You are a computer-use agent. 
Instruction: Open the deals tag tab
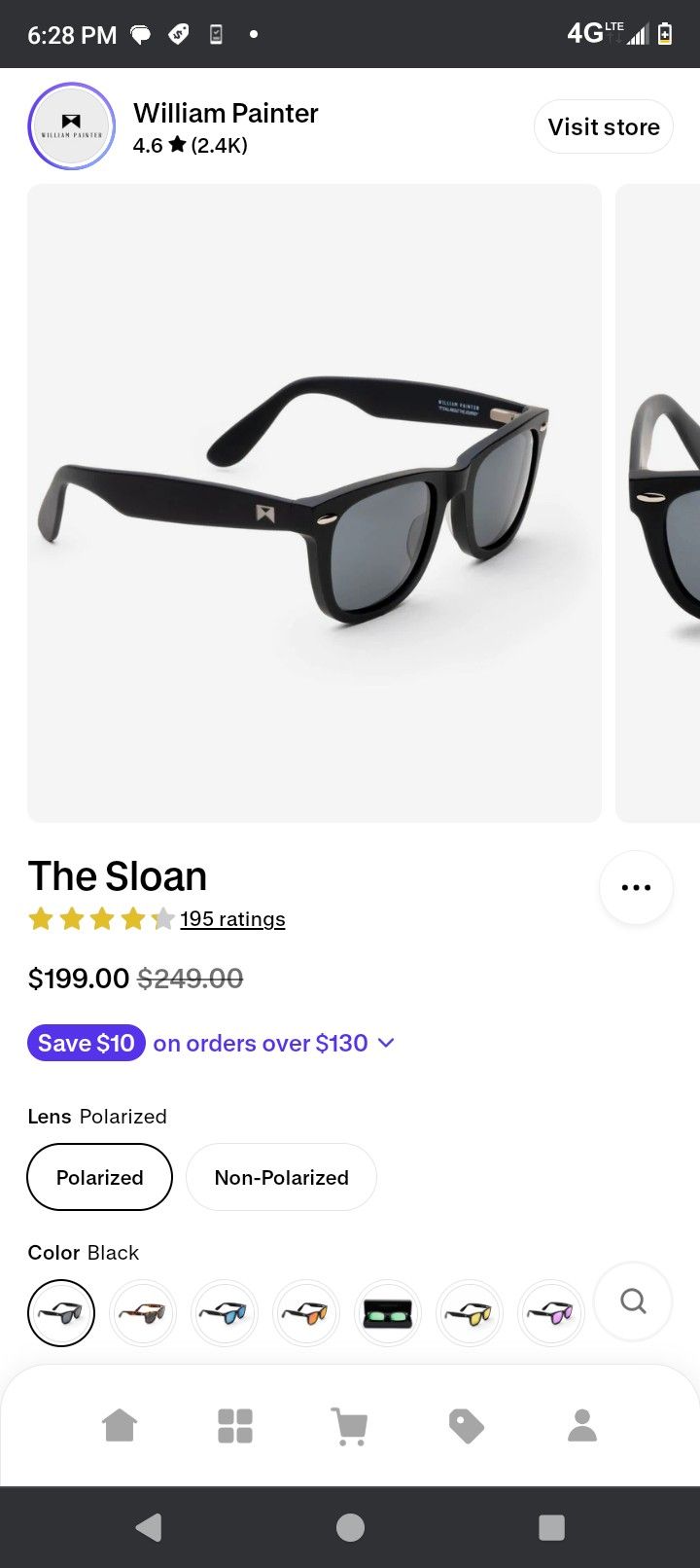click(x=466, y=1426)
